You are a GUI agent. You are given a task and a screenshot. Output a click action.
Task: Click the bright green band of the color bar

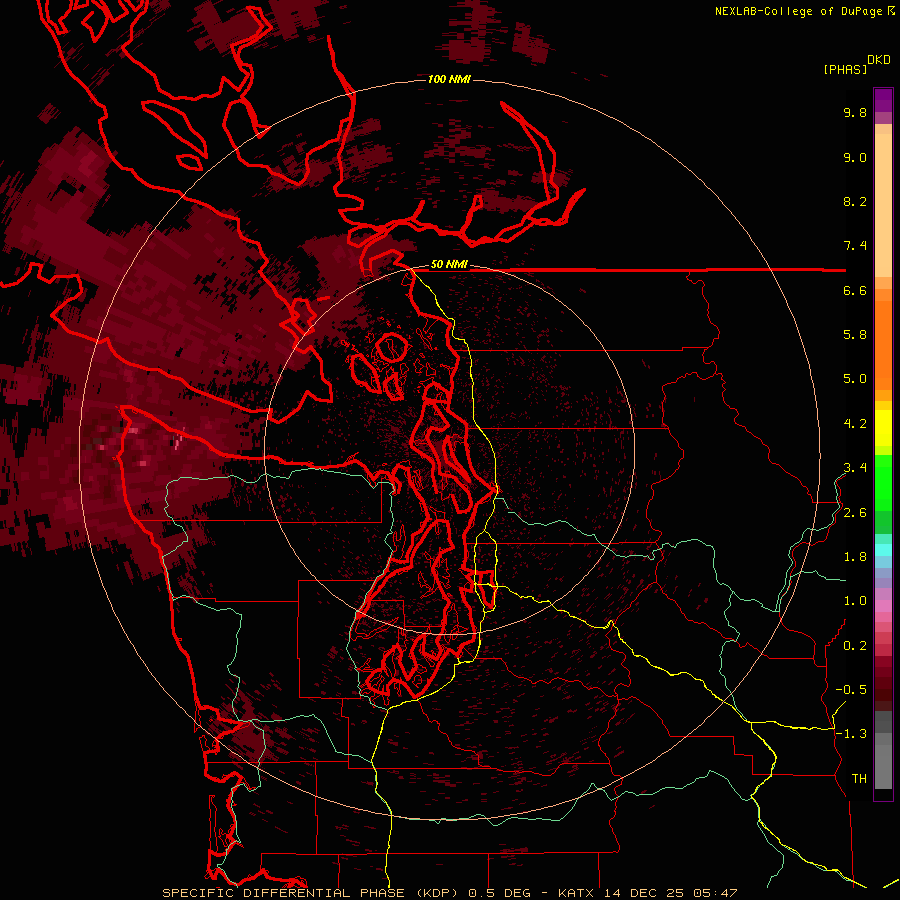tap(883, 483)
